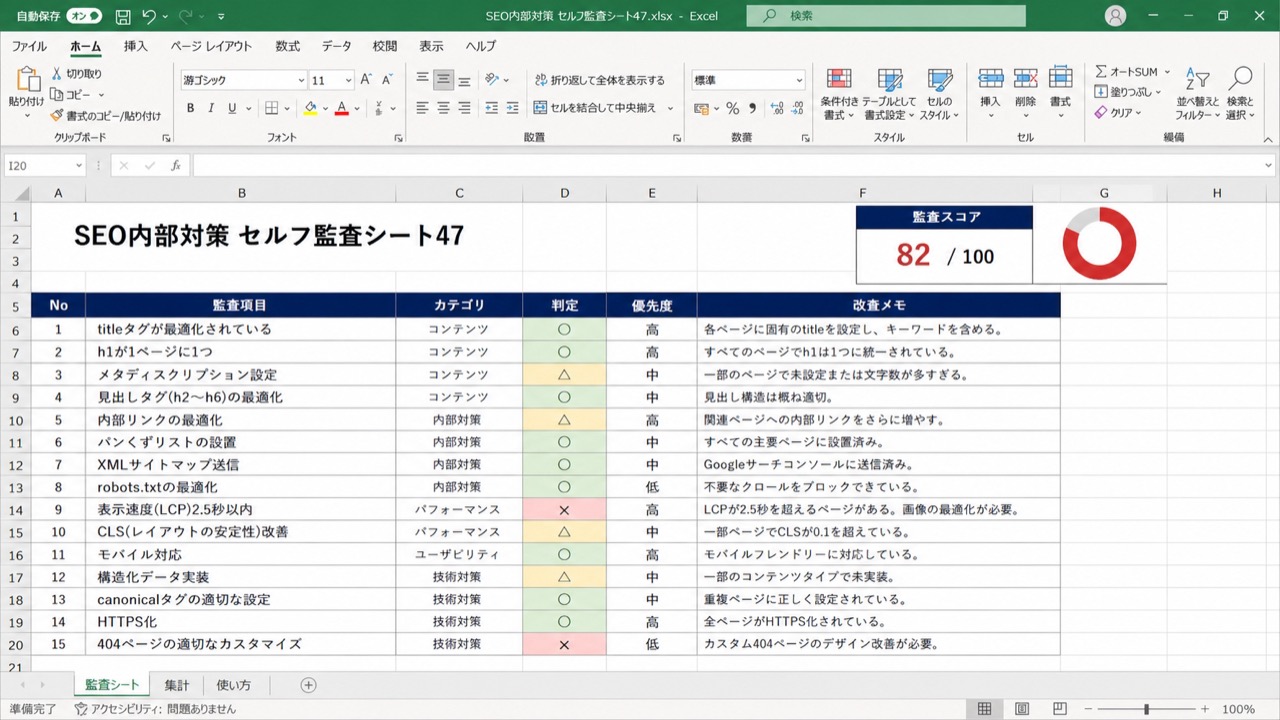Click the Save icon in title bar
The width and height of the screenshot is (1280, 720).
pos(123,16)
